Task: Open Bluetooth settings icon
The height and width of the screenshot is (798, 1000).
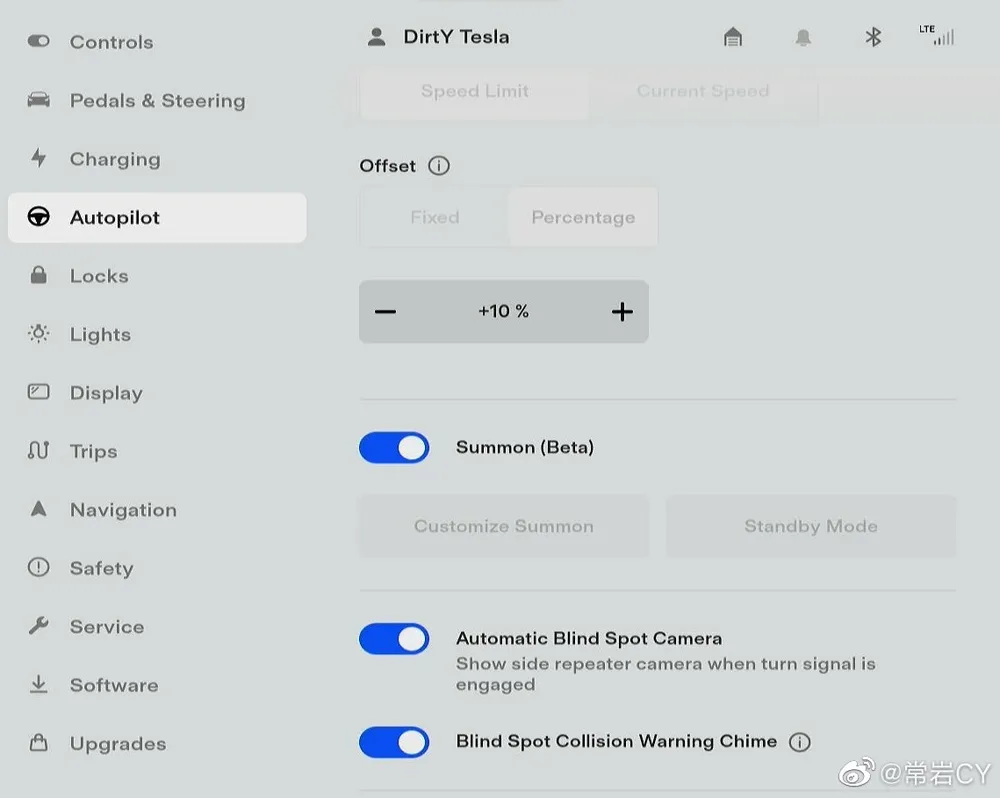Action: [x=873, y=38]
